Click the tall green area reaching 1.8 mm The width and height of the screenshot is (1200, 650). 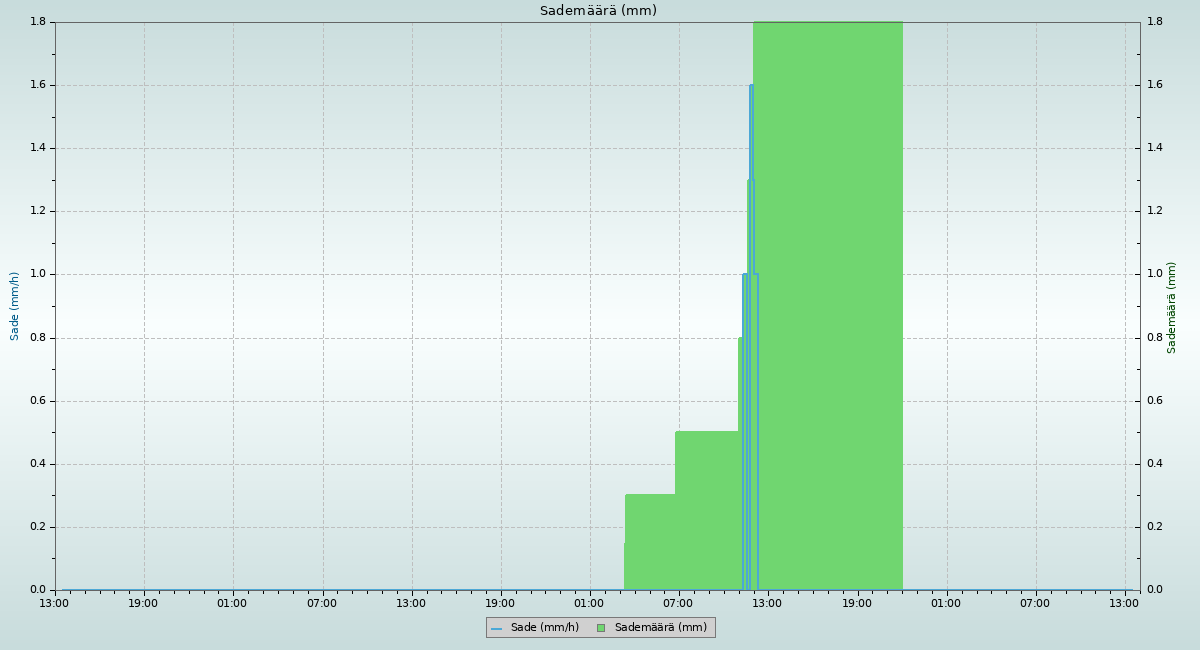pyautogui.click(x=828, y=300)
